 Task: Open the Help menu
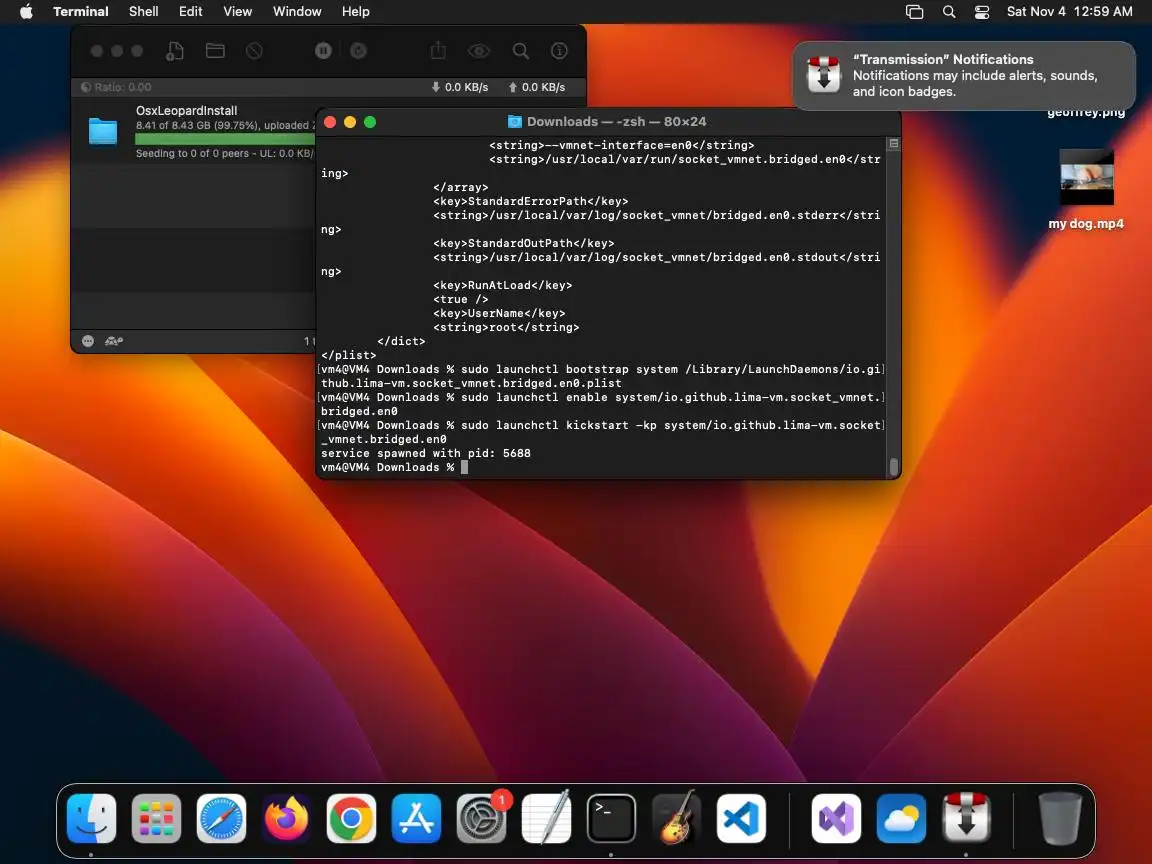pos(356,12)
